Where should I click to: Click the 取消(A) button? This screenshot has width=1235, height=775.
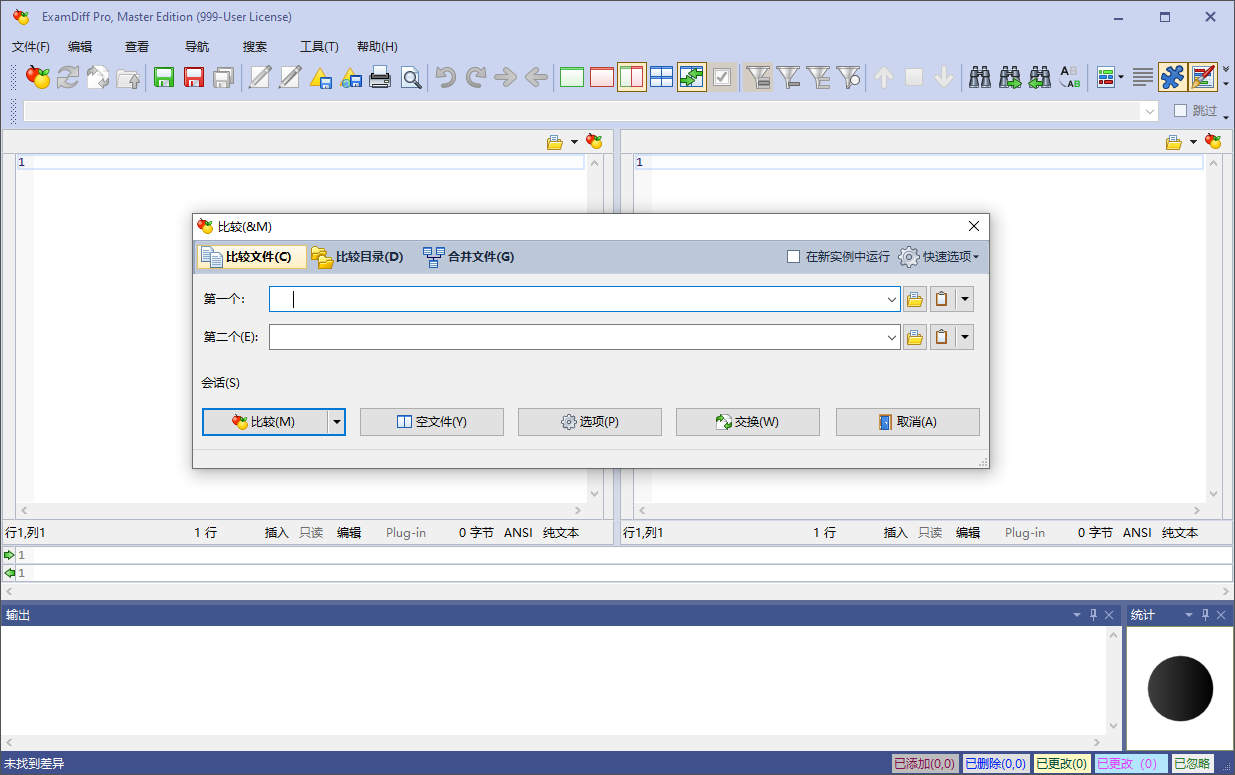coord(907,422)
